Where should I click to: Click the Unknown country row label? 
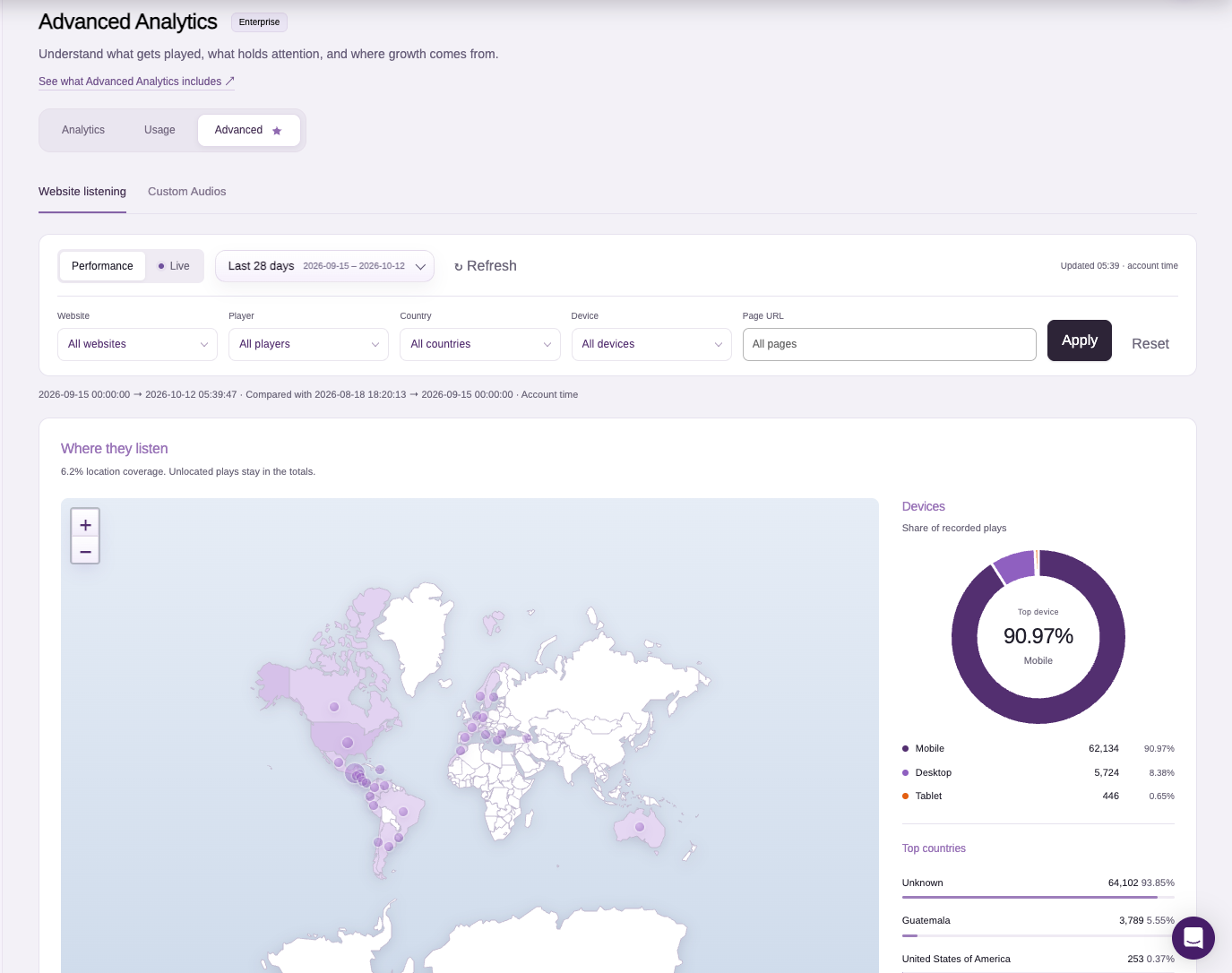point(923,883)
